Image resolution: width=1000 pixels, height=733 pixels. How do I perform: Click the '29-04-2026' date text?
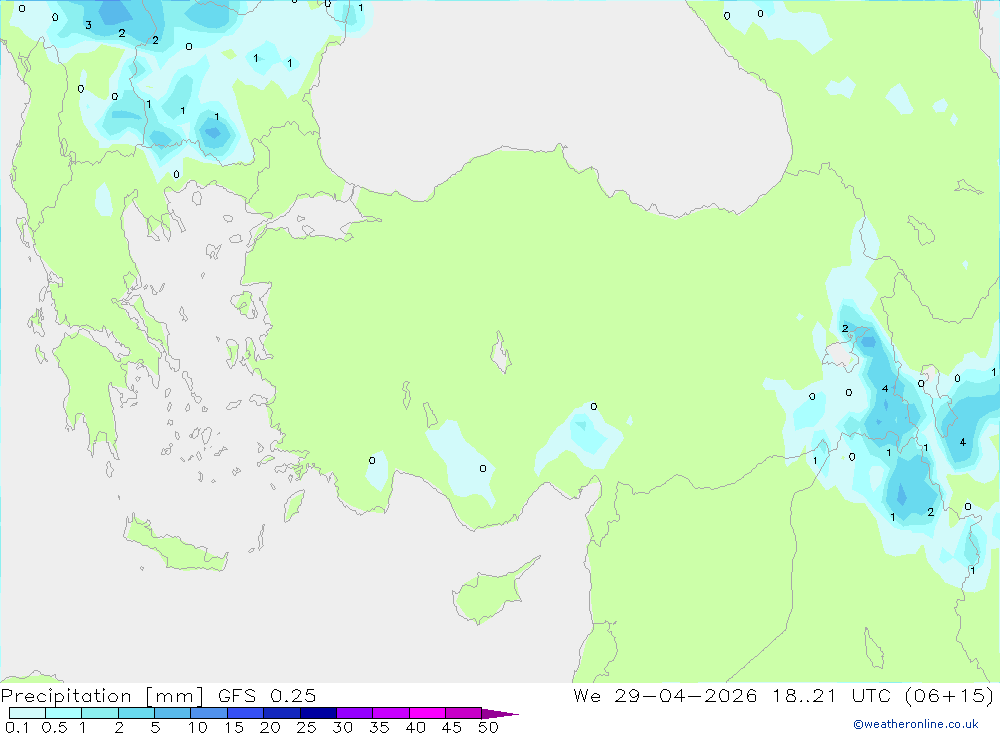point(686,696)
